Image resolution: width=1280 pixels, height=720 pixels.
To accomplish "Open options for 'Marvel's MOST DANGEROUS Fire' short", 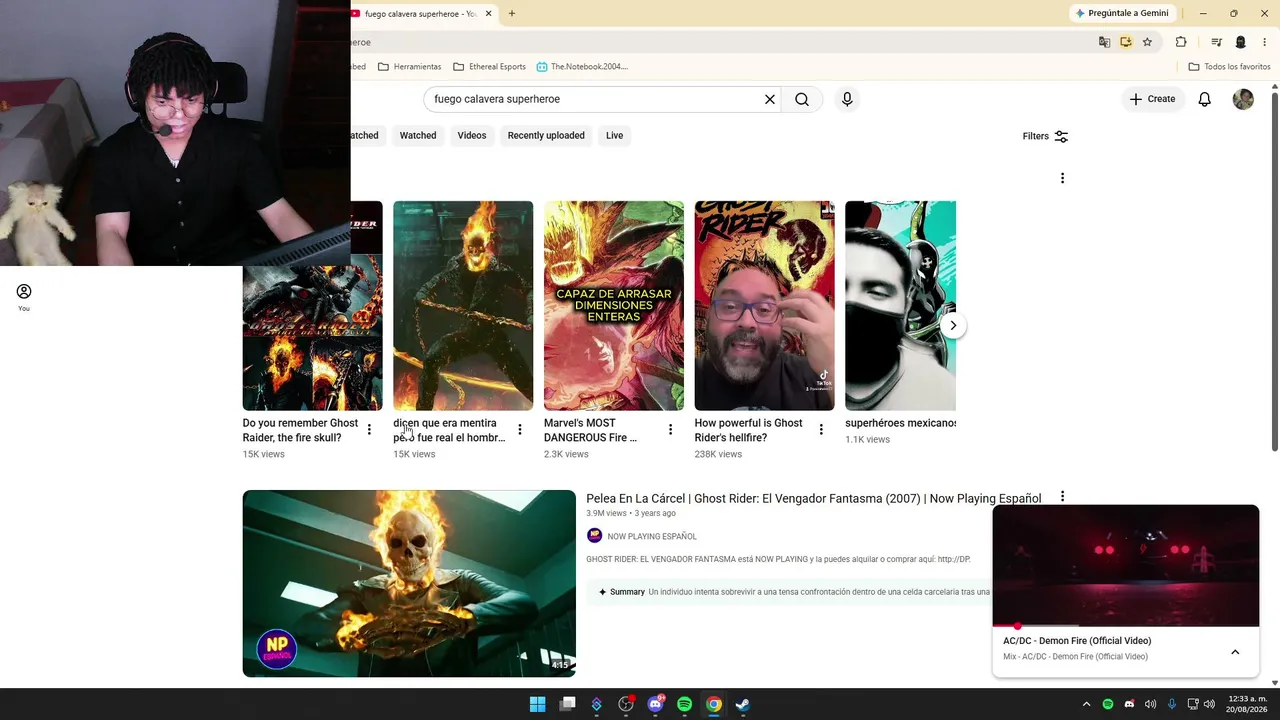I will tap(671, 430).
